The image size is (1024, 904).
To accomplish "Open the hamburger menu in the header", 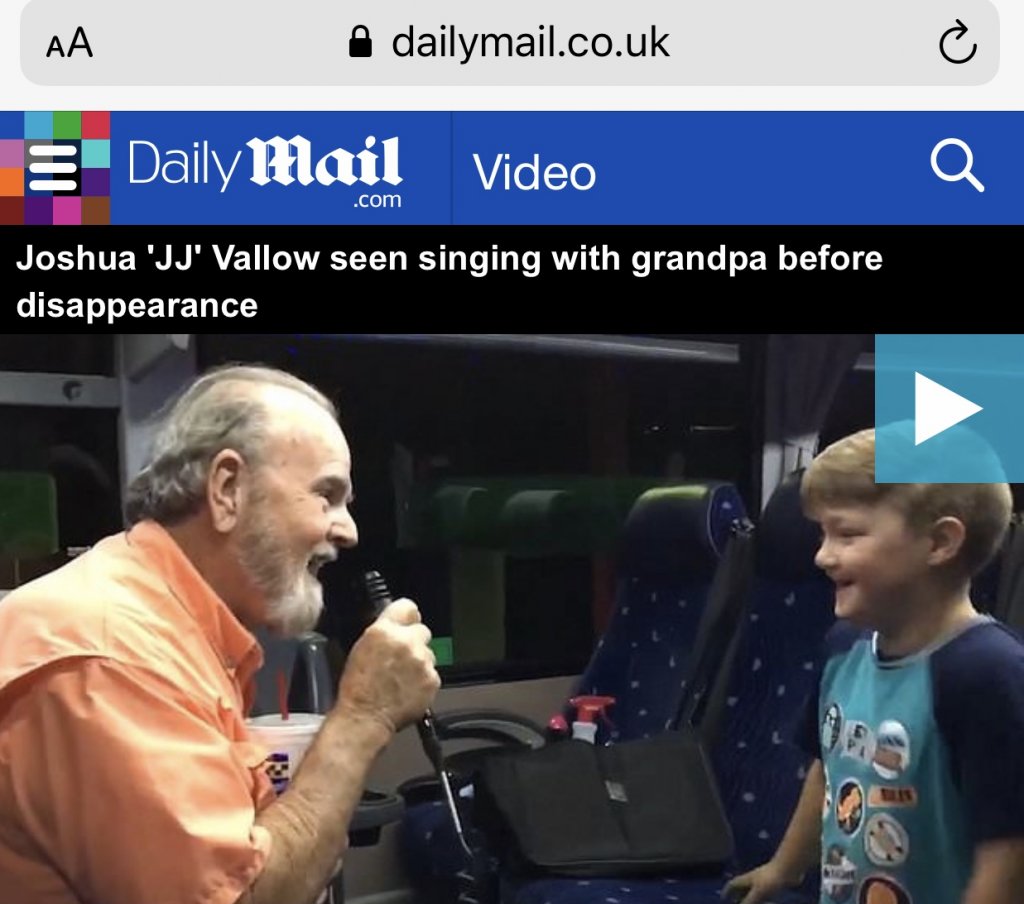I will click(53, 168).
